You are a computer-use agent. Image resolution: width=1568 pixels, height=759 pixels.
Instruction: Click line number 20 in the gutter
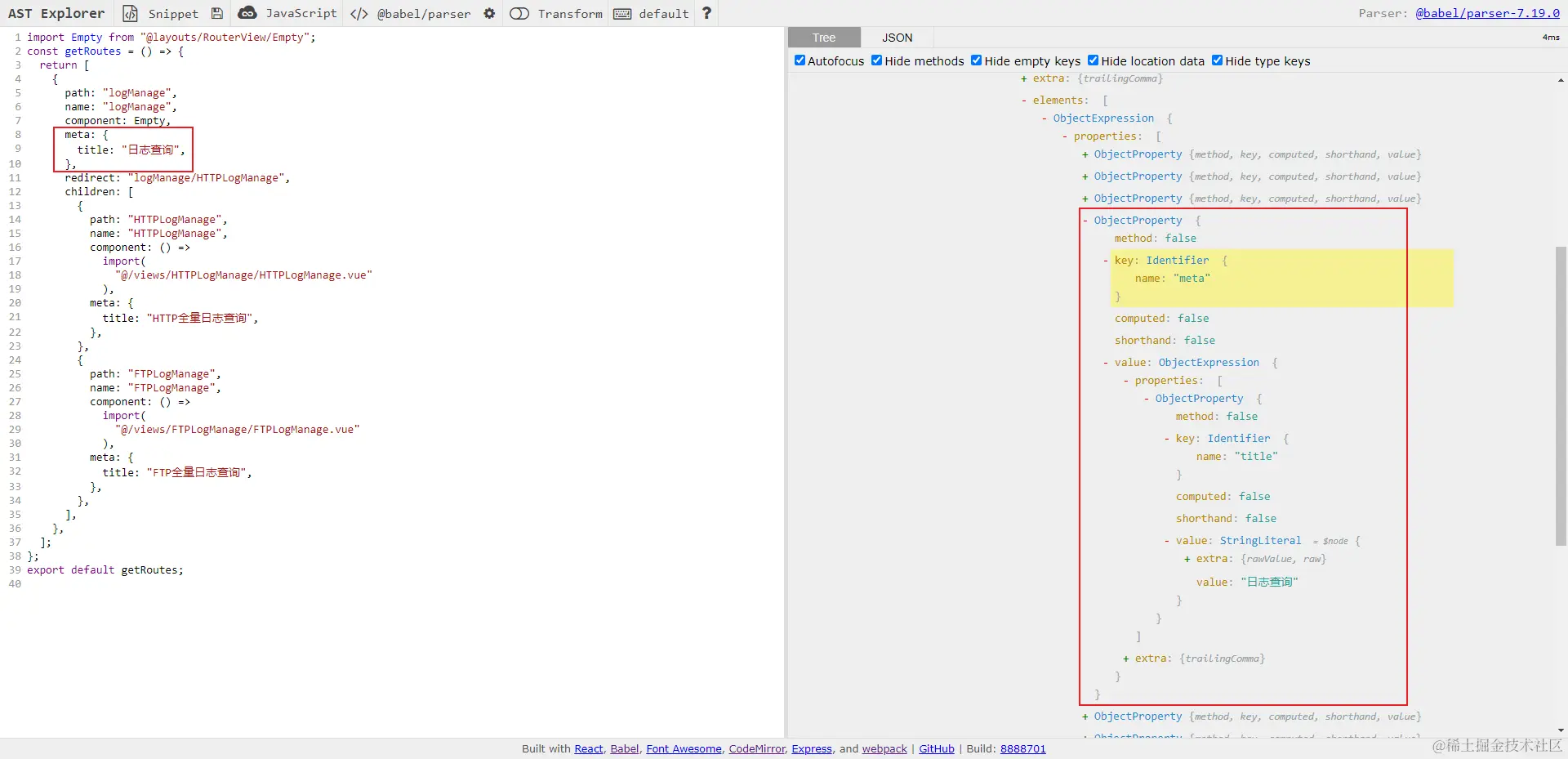15,302
